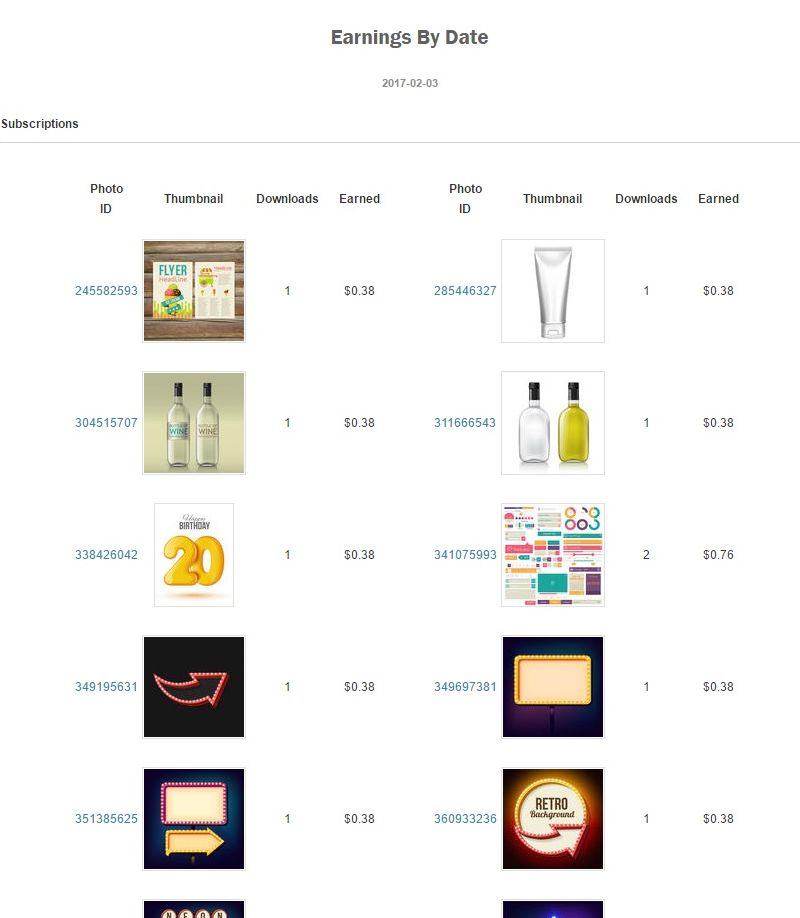Open photo ID 304515707 link
Image resolution: width=800 pixels, height=918 pixels.
click(106, 423)
